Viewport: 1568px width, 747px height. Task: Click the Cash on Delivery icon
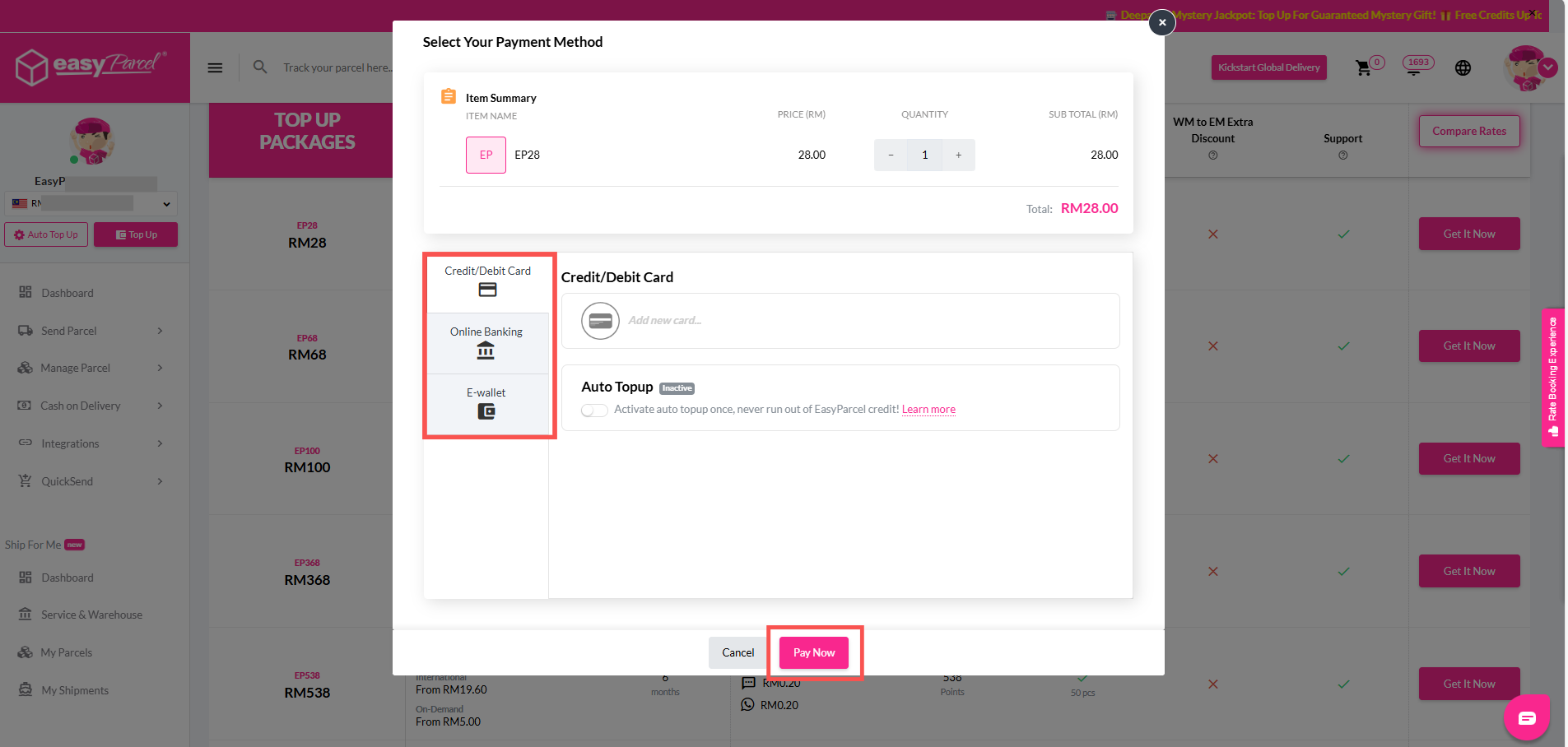(x=26, y=406)
